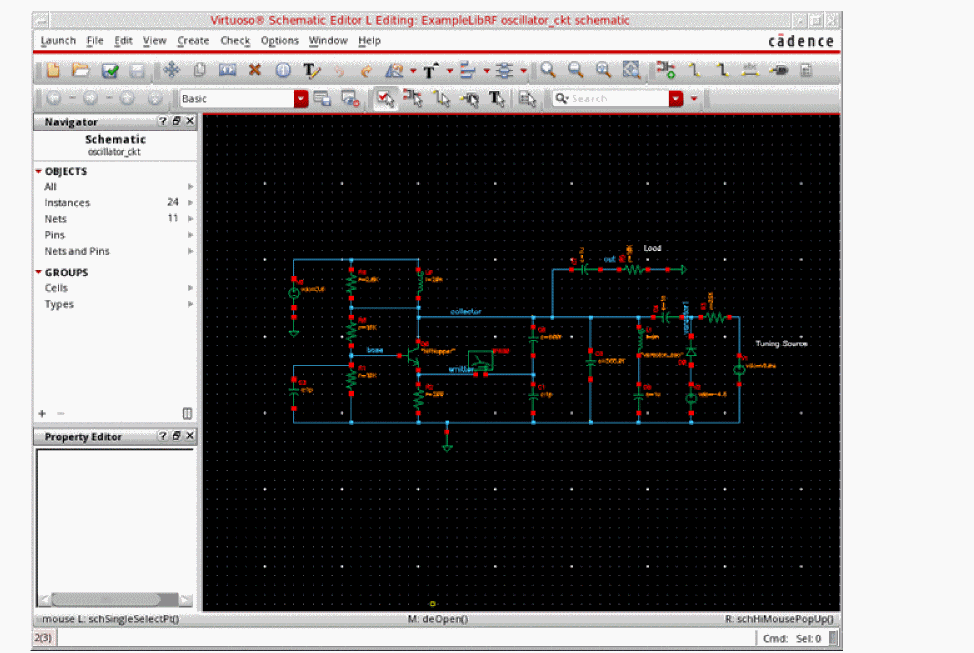The image size is (974, 653).
Task: Click the plus button at Navigator bottom
Action: click(x=42, y=413)
